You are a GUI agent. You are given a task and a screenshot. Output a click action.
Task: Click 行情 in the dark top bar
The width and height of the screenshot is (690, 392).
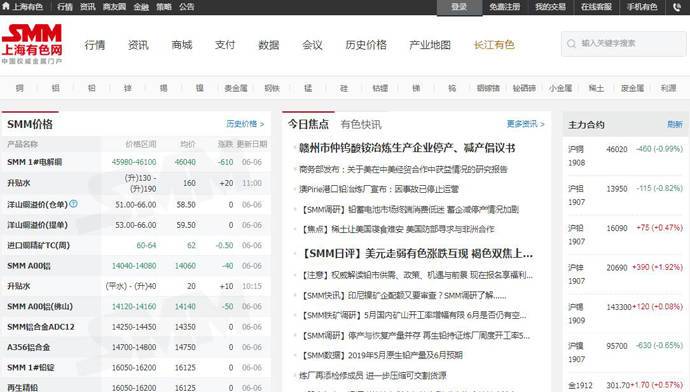[x=65, y=7]
